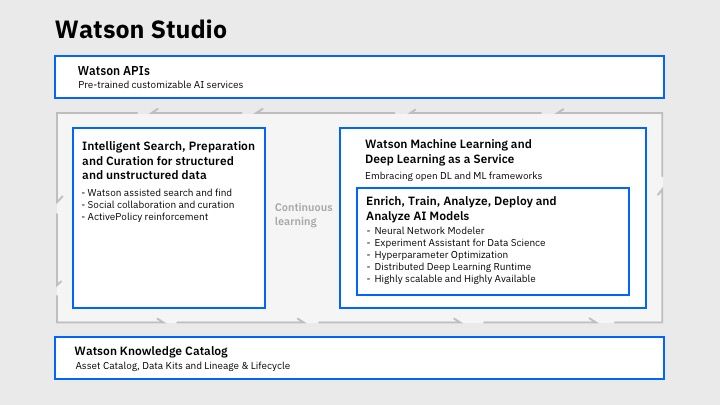Click the Watson Knowledge Catalog heading
Image resolution: width=720 pixels, height=405 pixels.
[x=151, y=351]
